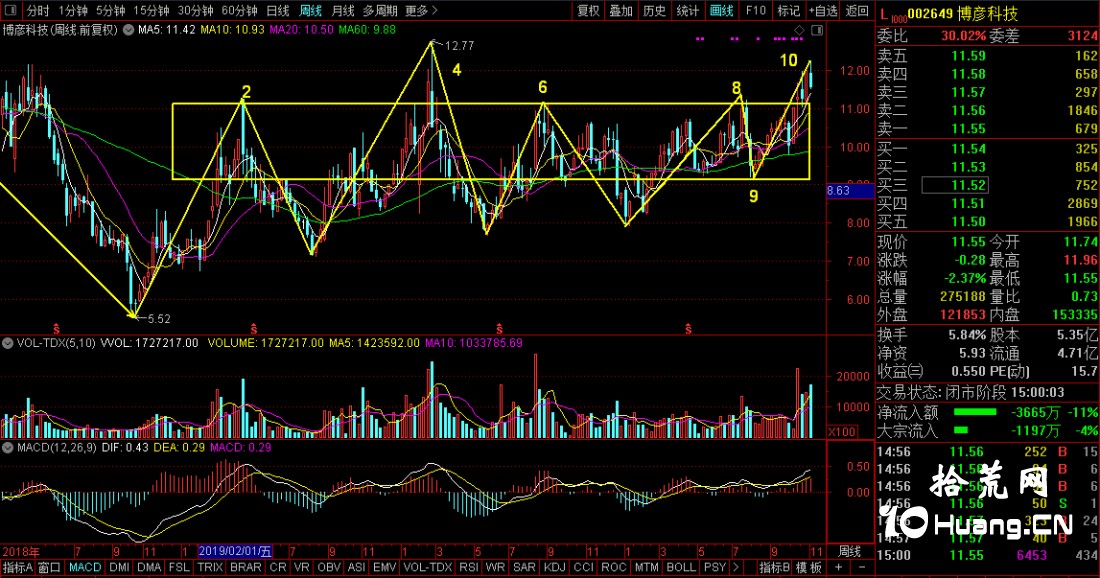This screenshot has width=1100, height=578.
Task: Zoom out with the minus button
Action: (862, 567)
